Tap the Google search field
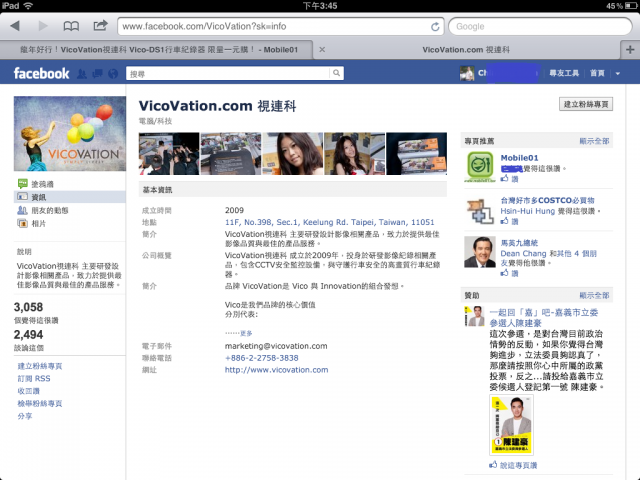Screen dimensions: 640x480 (540, 27)
